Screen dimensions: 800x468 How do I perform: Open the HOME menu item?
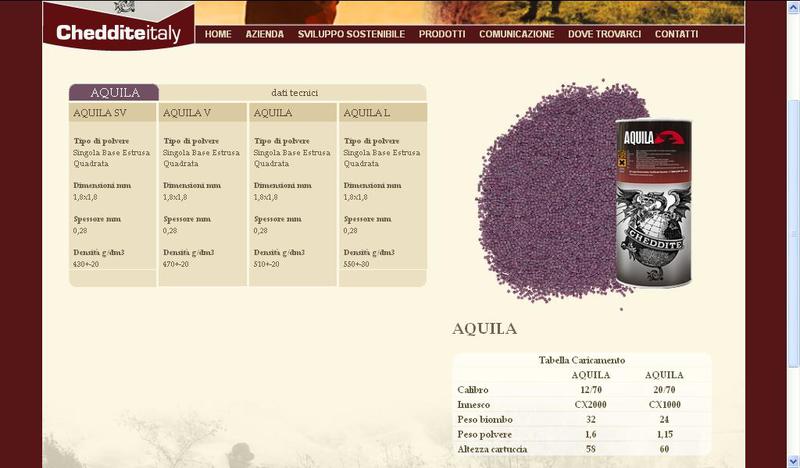pyautogui.click(x=218, y=34)
